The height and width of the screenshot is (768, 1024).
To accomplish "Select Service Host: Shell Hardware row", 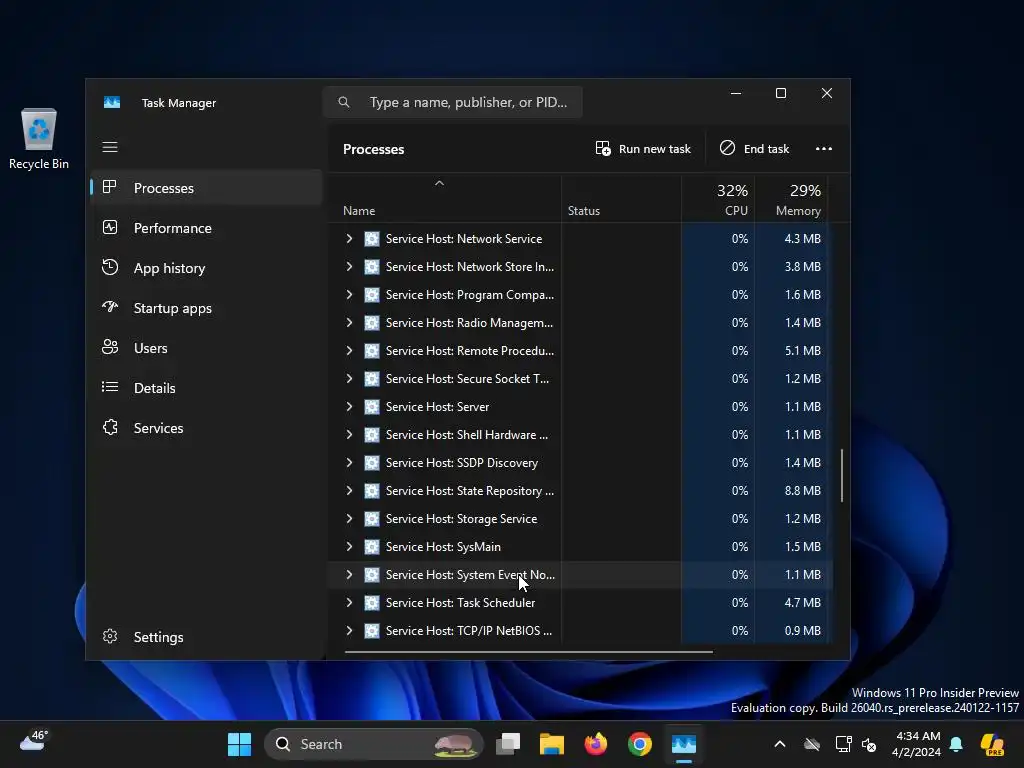I will (x=581, y=435).
